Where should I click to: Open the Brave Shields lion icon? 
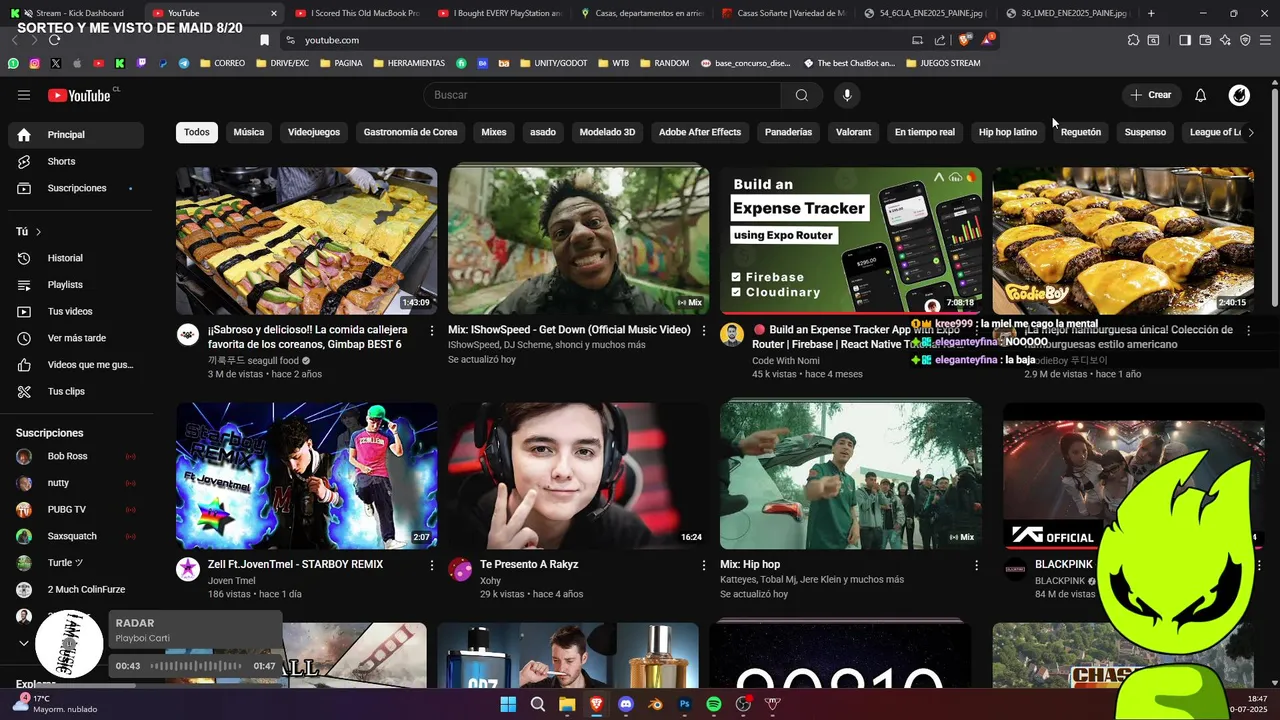click(964, 40)
